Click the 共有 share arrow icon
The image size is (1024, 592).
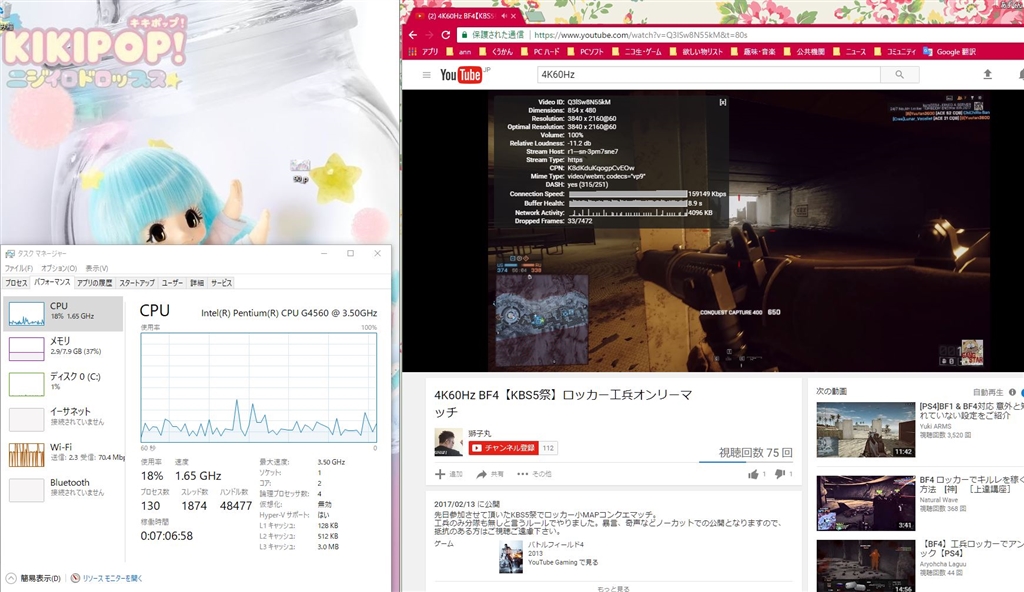click(x=481, y=474)
